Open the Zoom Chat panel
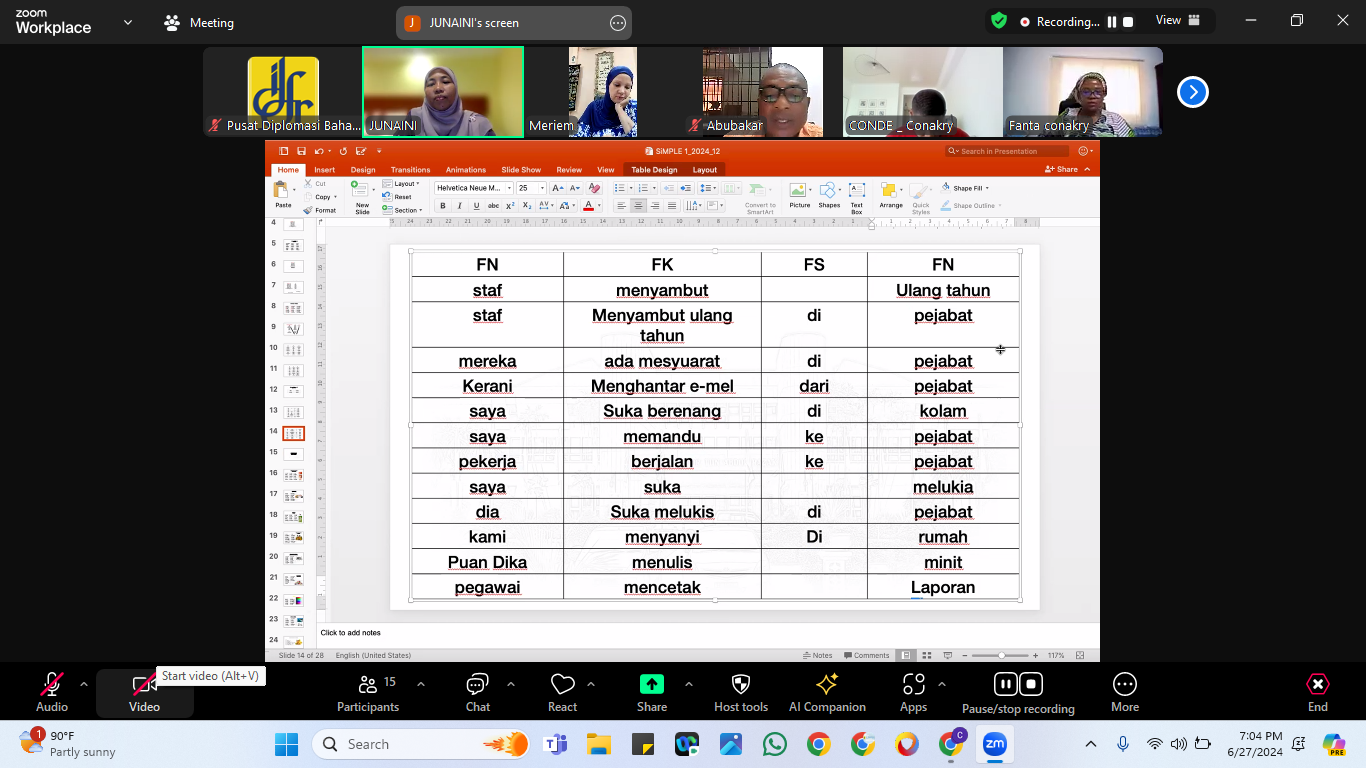 click(477, 692)
